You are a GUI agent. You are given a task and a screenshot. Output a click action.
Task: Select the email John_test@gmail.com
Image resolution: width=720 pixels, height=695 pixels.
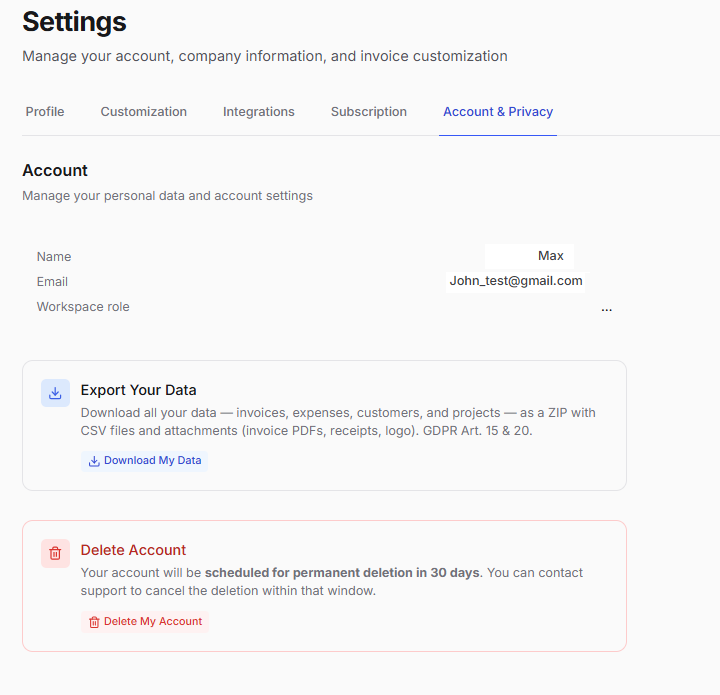point(516,281)
